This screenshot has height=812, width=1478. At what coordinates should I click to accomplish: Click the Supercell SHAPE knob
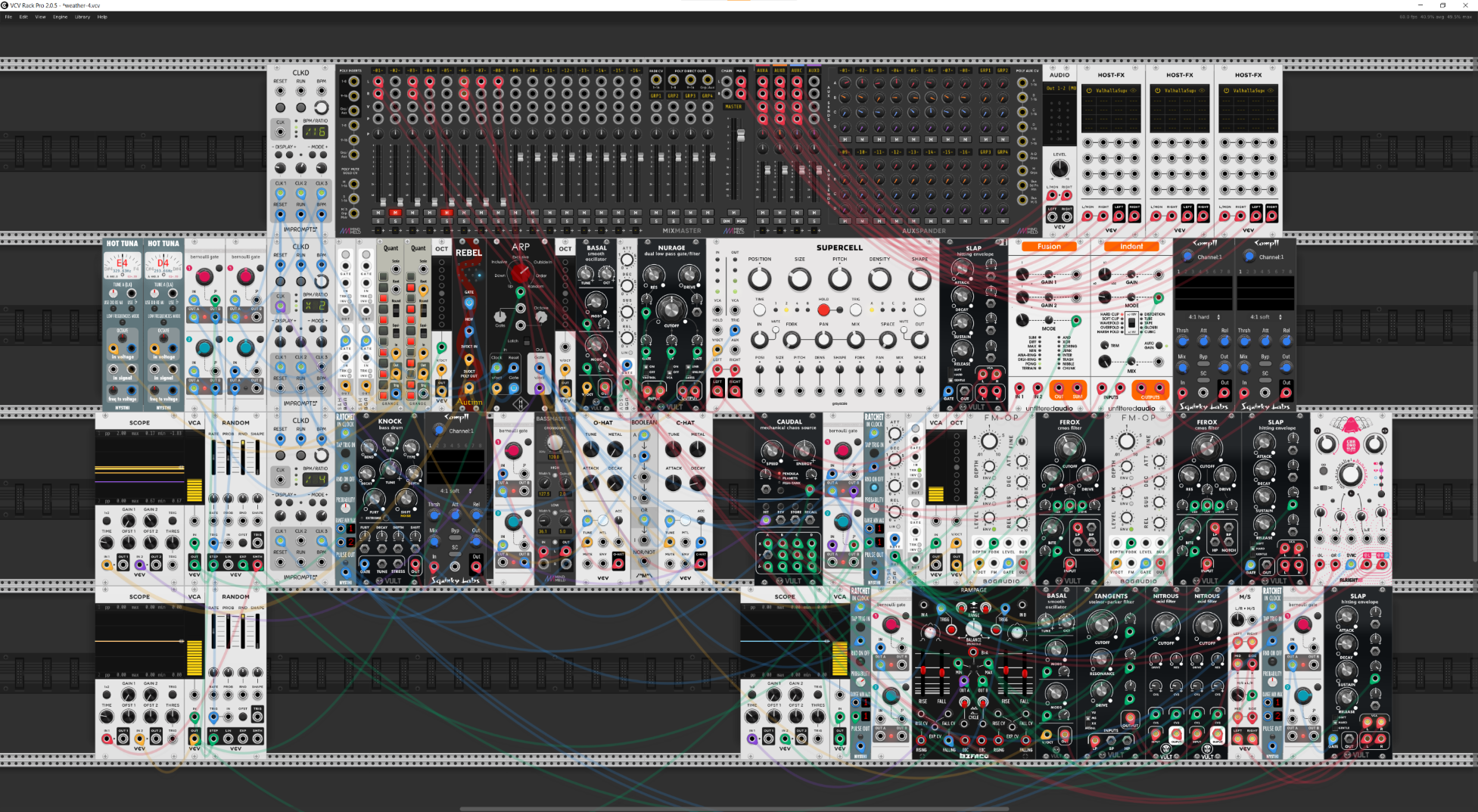pyautogui.click(x=919, y=278)
